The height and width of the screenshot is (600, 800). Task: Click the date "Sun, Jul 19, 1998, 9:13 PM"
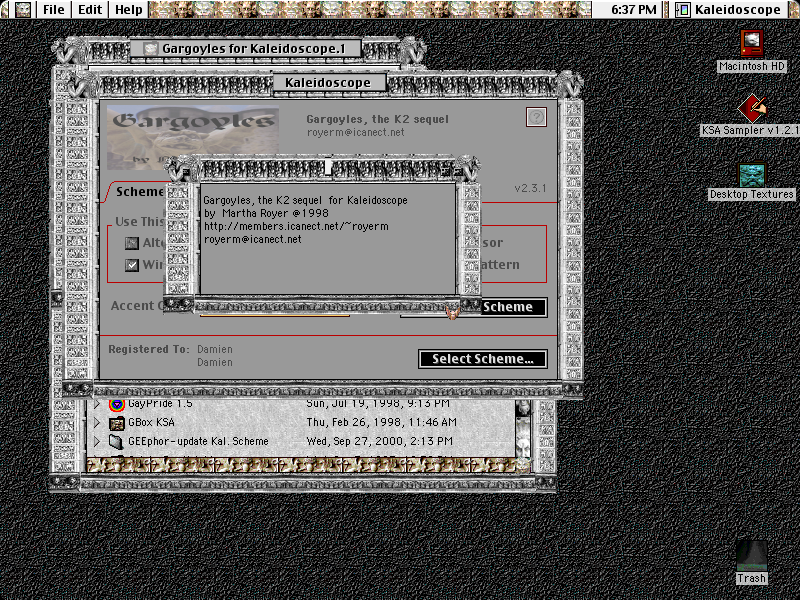378,404
